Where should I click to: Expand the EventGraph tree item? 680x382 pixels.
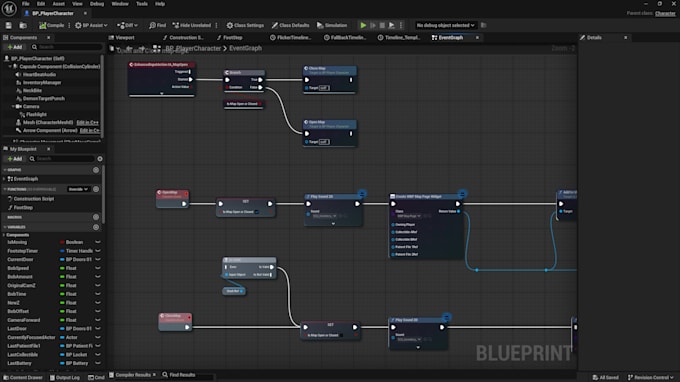(x=4, y=179)
